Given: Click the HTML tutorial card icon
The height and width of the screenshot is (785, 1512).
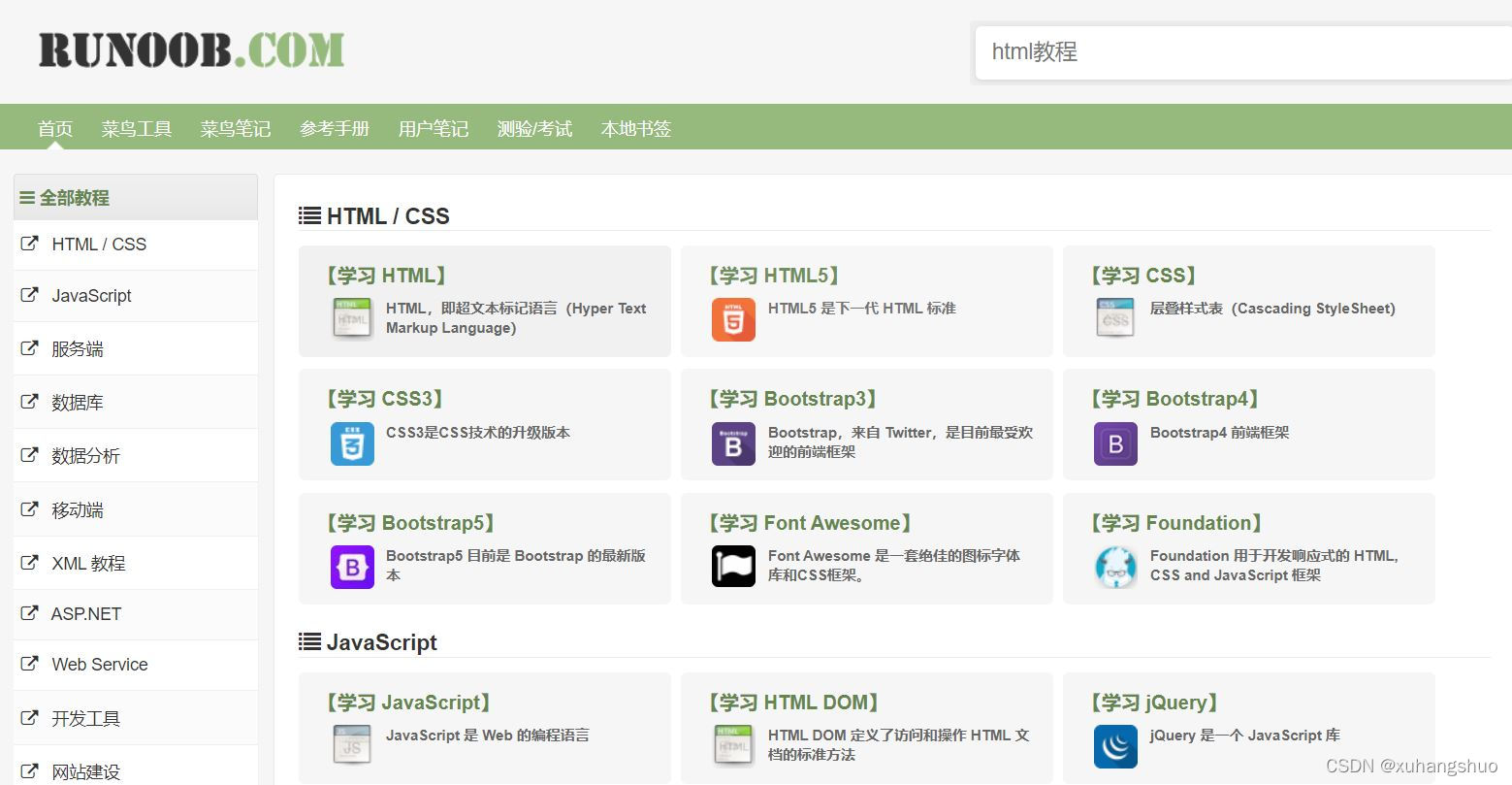Looking at the screenshot, I should pyautogui.click(x=352, y=319).
